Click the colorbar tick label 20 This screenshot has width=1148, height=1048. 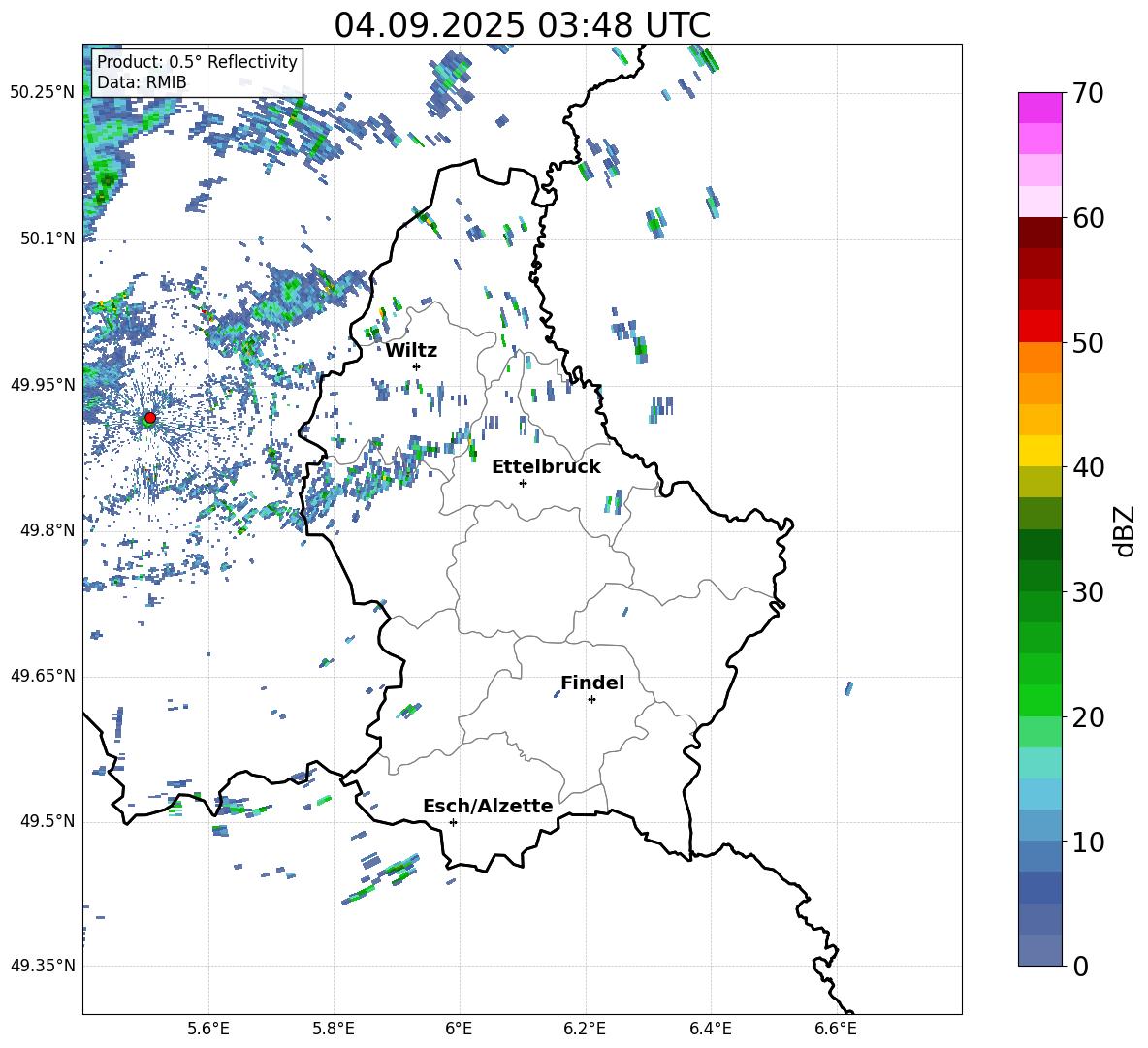pos(1088,717)
